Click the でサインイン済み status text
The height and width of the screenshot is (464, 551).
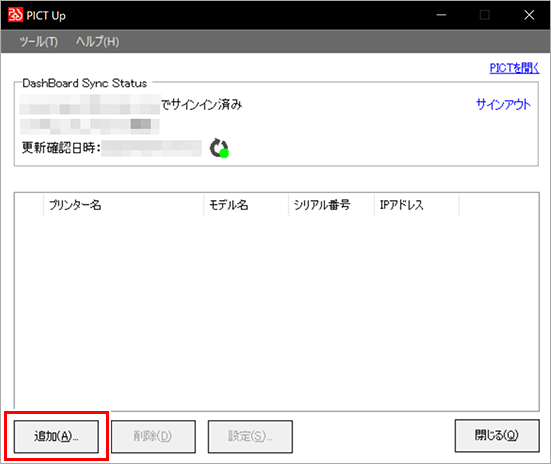202,104
